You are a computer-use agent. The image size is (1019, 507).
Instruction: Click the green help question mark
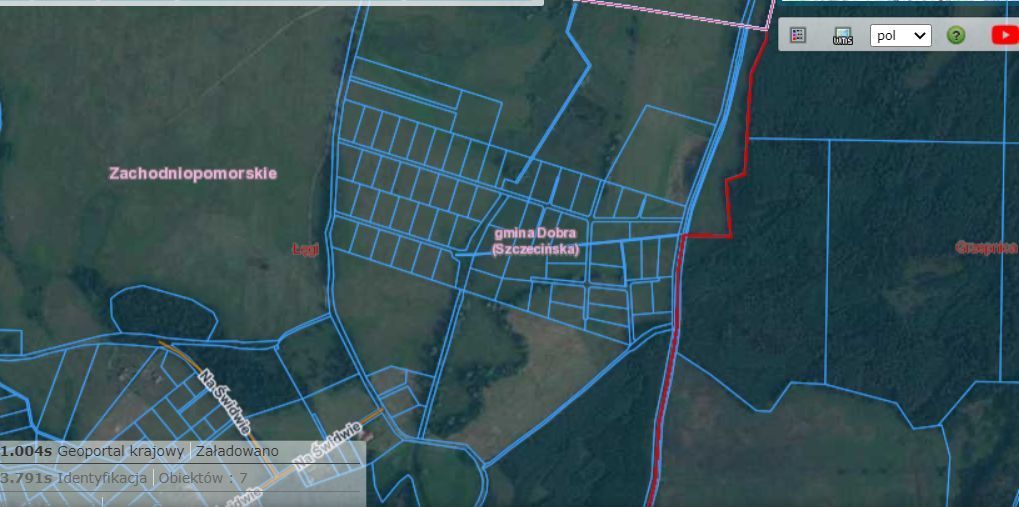click(x=956, y=35)
